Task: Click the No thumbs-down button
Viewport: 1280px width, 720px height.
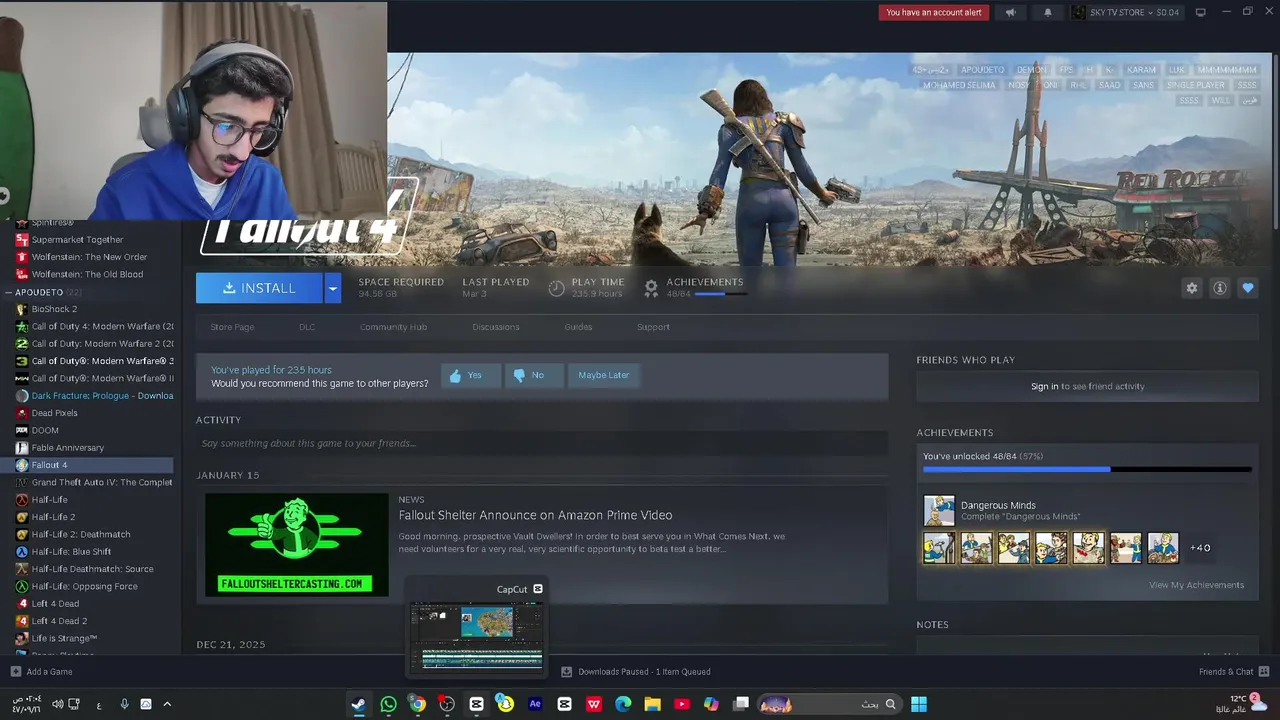Action: [x=534, y=375]
